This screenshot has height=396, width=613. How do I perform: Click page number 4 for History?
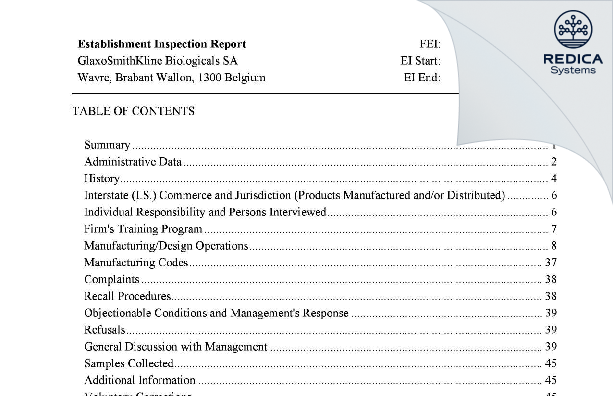pos(554,179)
